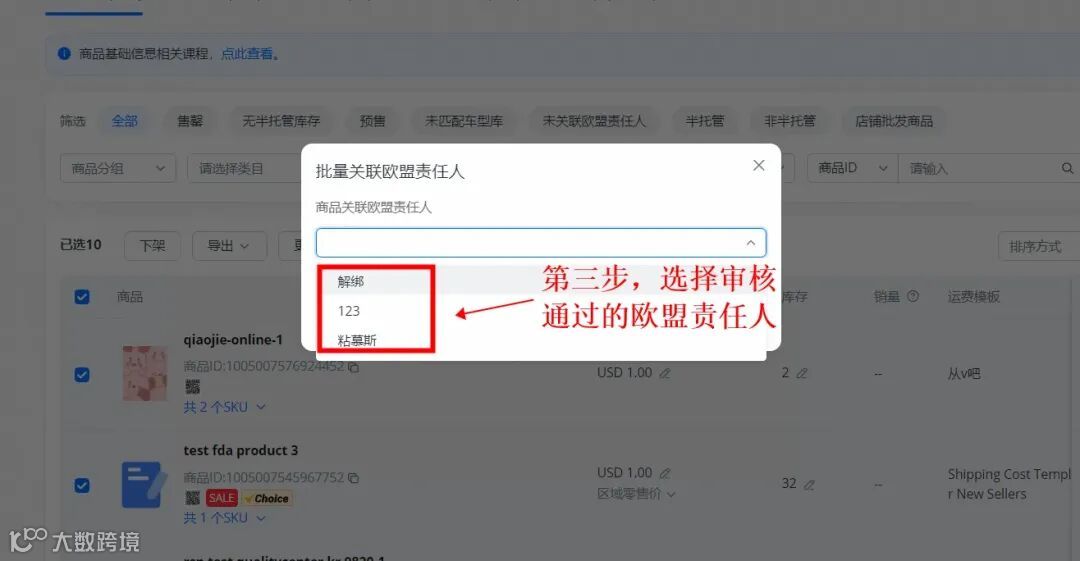Screen dimensions: 1080x561
Task: Close the 批量关联欧盟责任人 dialog
Action: [x=758, y=165]
